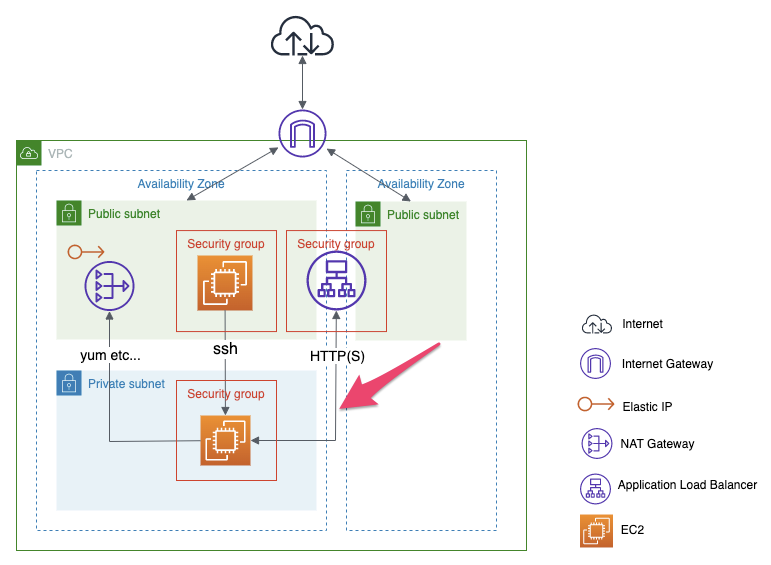The image size is (771, 565).
Task: Click the Internet cloud icon at top
Action: (302, 41)
